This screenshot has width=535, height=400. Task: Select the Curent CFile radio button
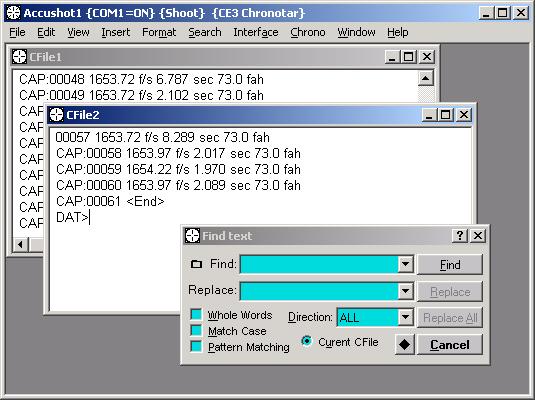[306, 341]
